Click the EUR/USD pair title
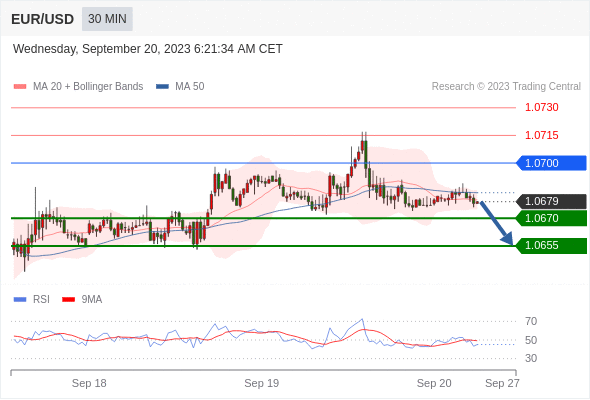590x400 pixels. [43, 19]
